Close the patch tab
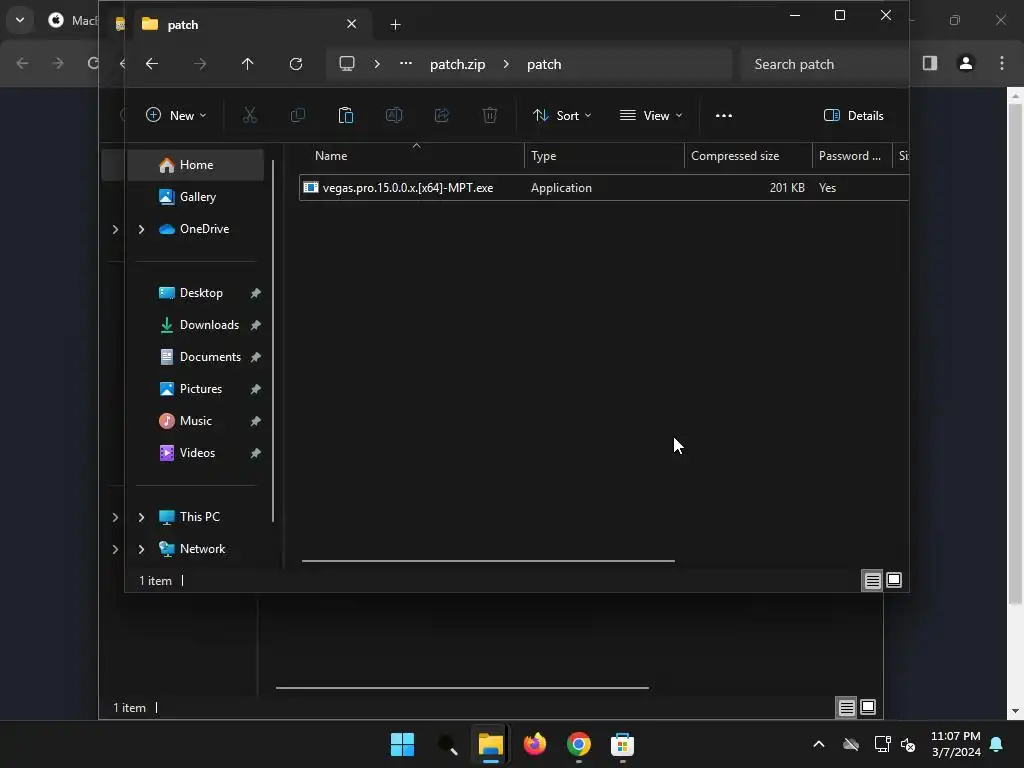 (351, 24)
